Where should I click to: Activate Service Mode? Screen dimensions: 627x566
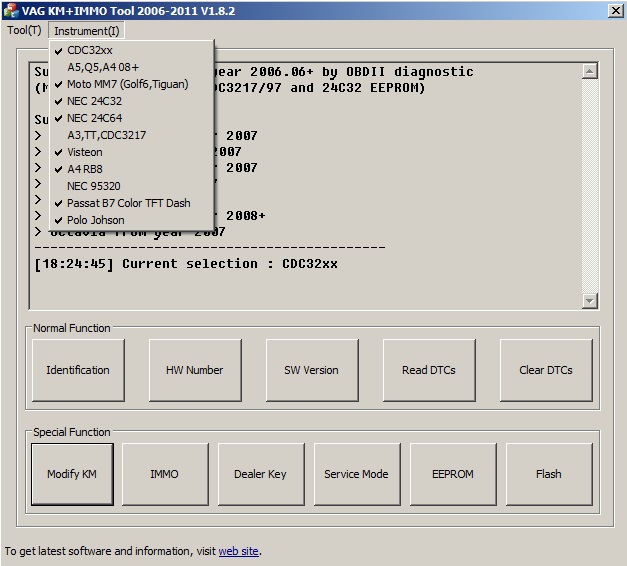click(x=357, y=474)
